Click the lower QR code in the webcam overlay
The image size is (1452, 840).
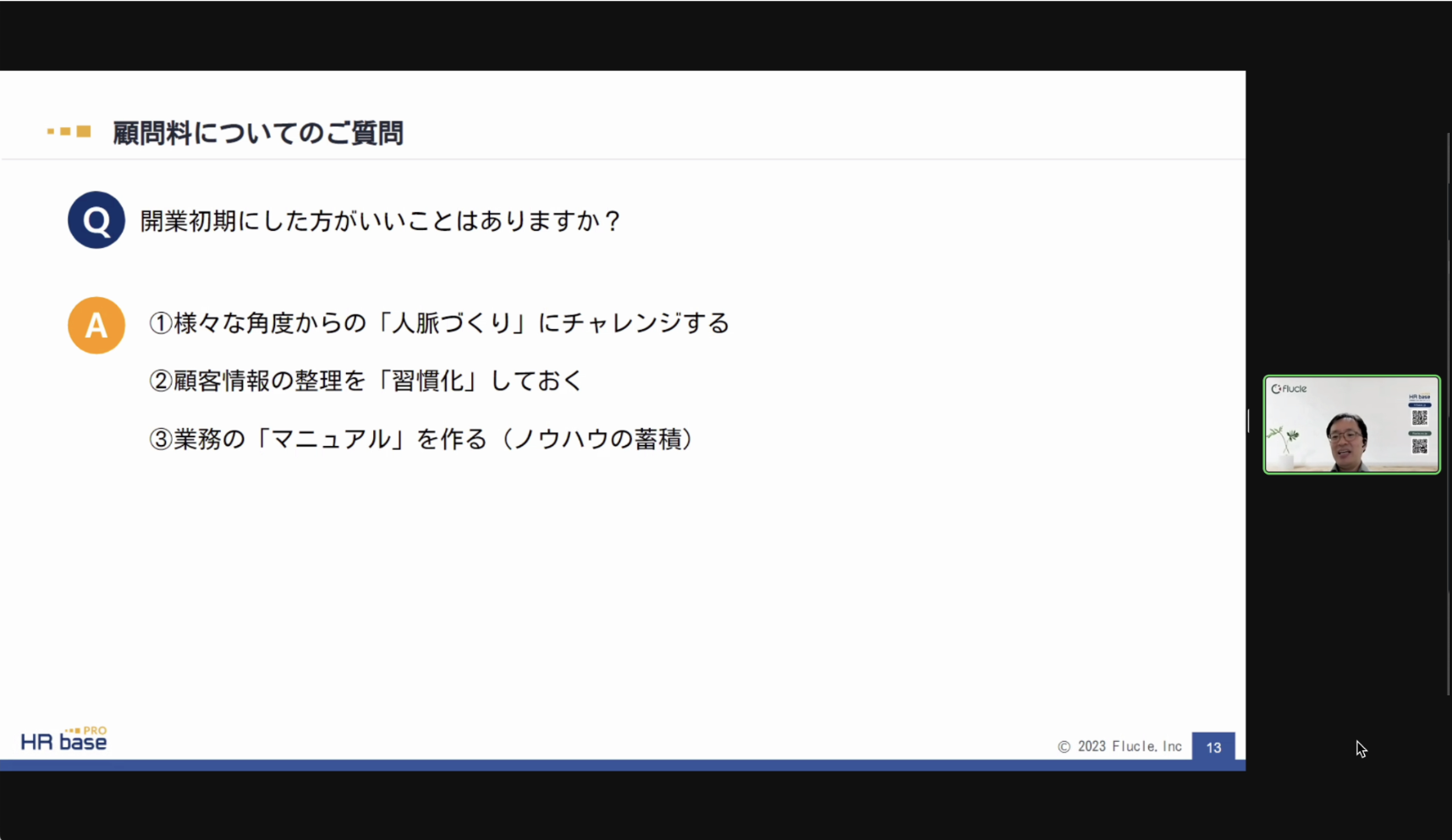point(1421,447)
